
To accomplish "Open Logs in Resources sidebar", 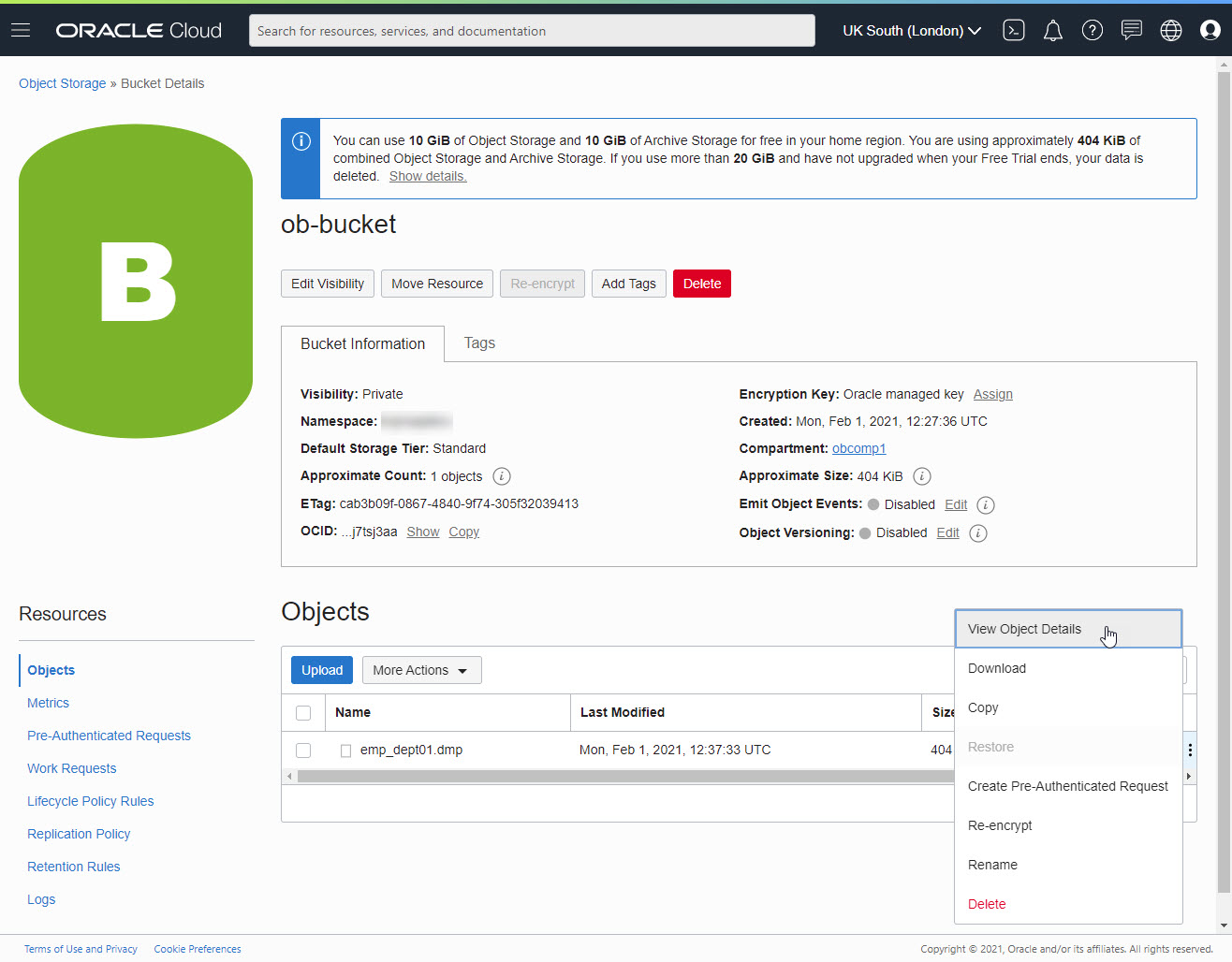I will click(x=41, y=899).
